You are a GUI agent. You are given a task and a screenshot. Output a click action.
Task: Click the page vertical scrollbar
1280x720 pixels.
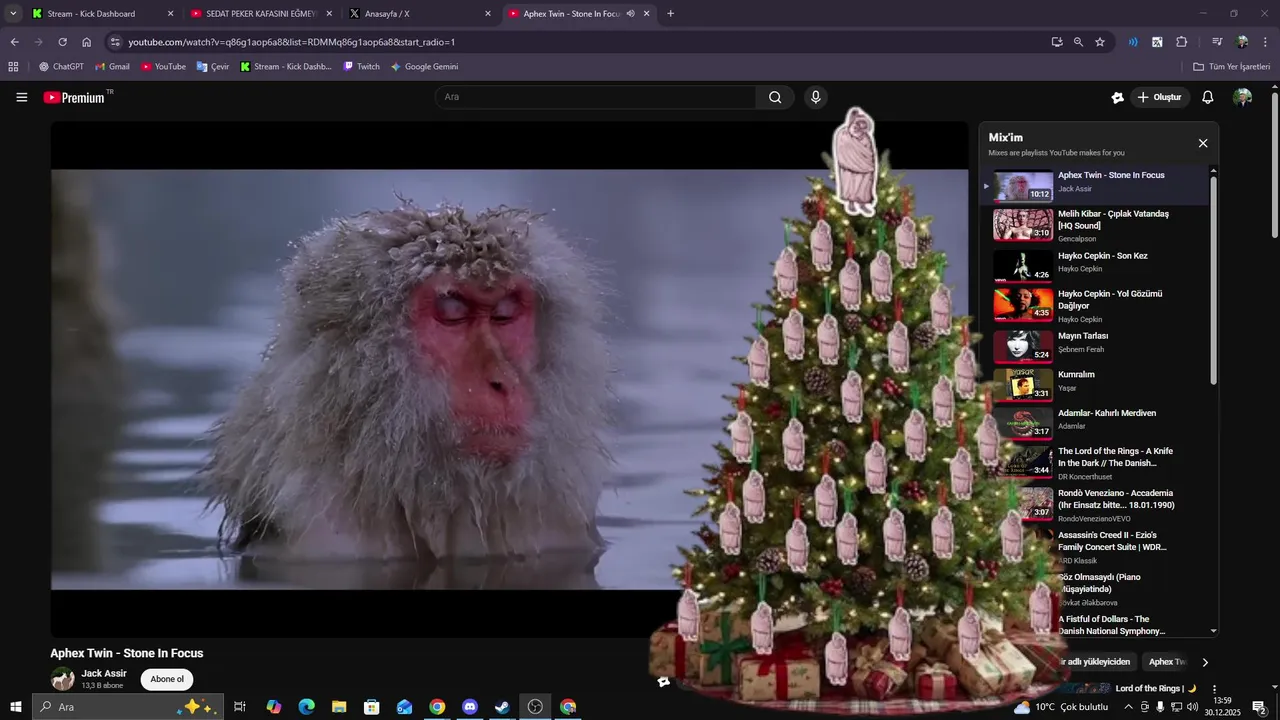(1274, 165)
